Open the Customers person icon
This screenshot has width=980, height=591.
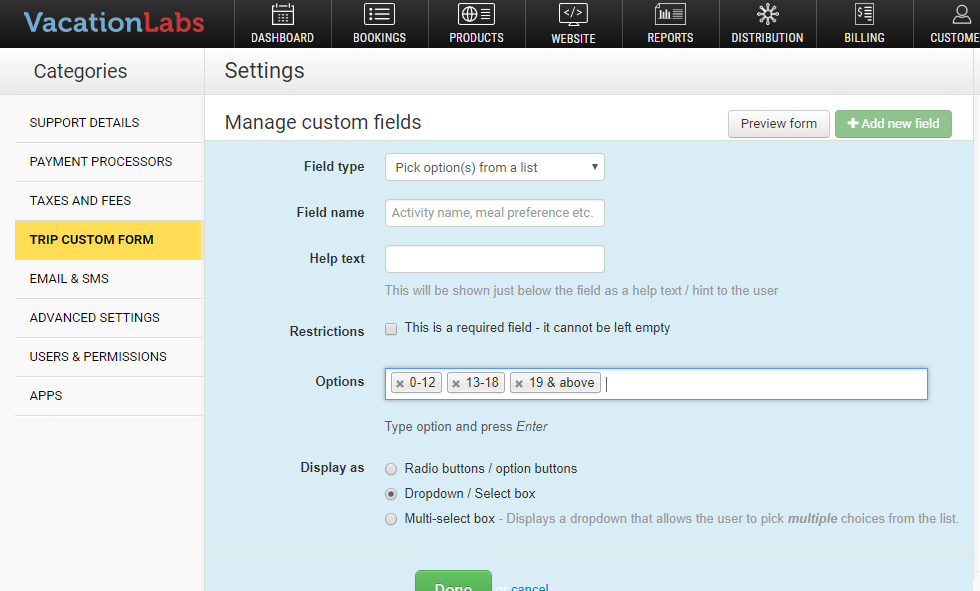click(959, 16)
